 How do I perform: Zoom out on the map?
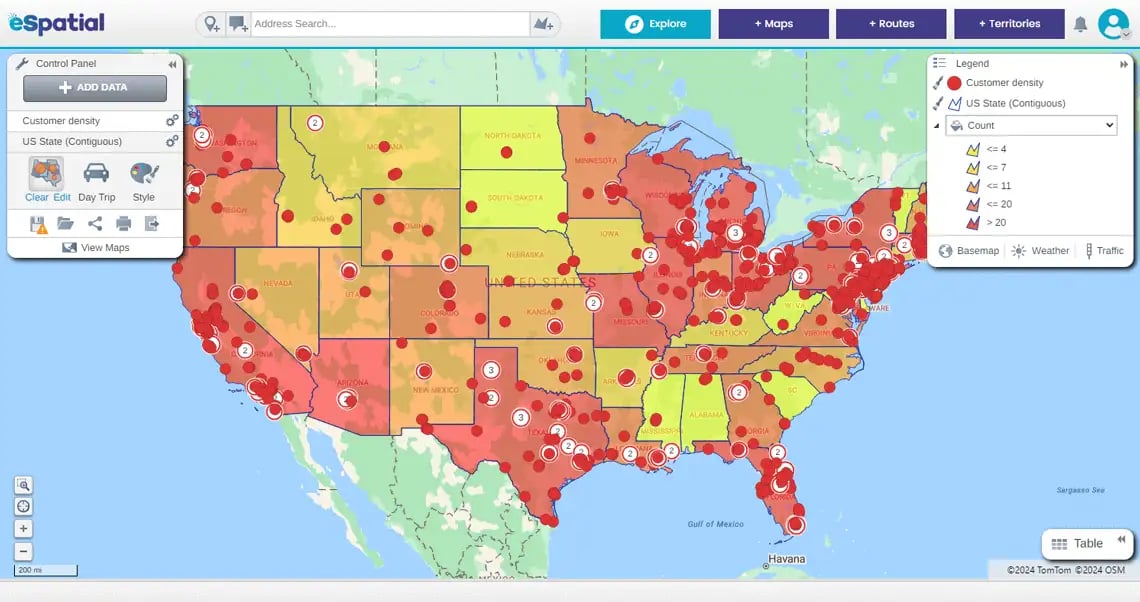coord(23,551)
